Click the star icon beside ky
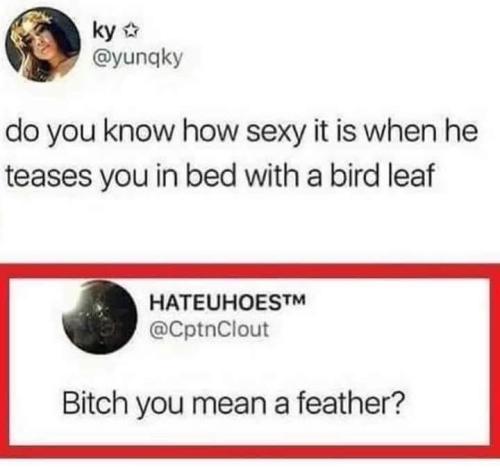The image size is (500, 468). click(x=132, y=32)
